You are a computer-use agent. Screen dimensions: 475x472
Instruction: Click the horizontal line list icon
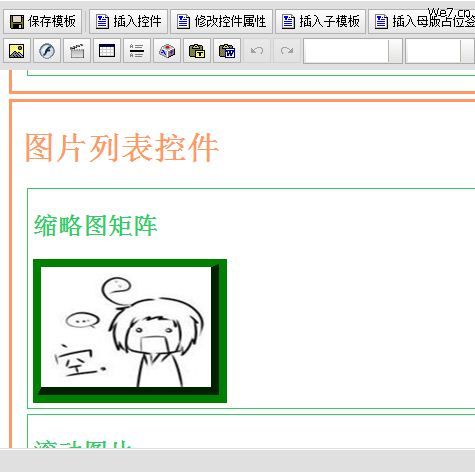click(137, 51)
